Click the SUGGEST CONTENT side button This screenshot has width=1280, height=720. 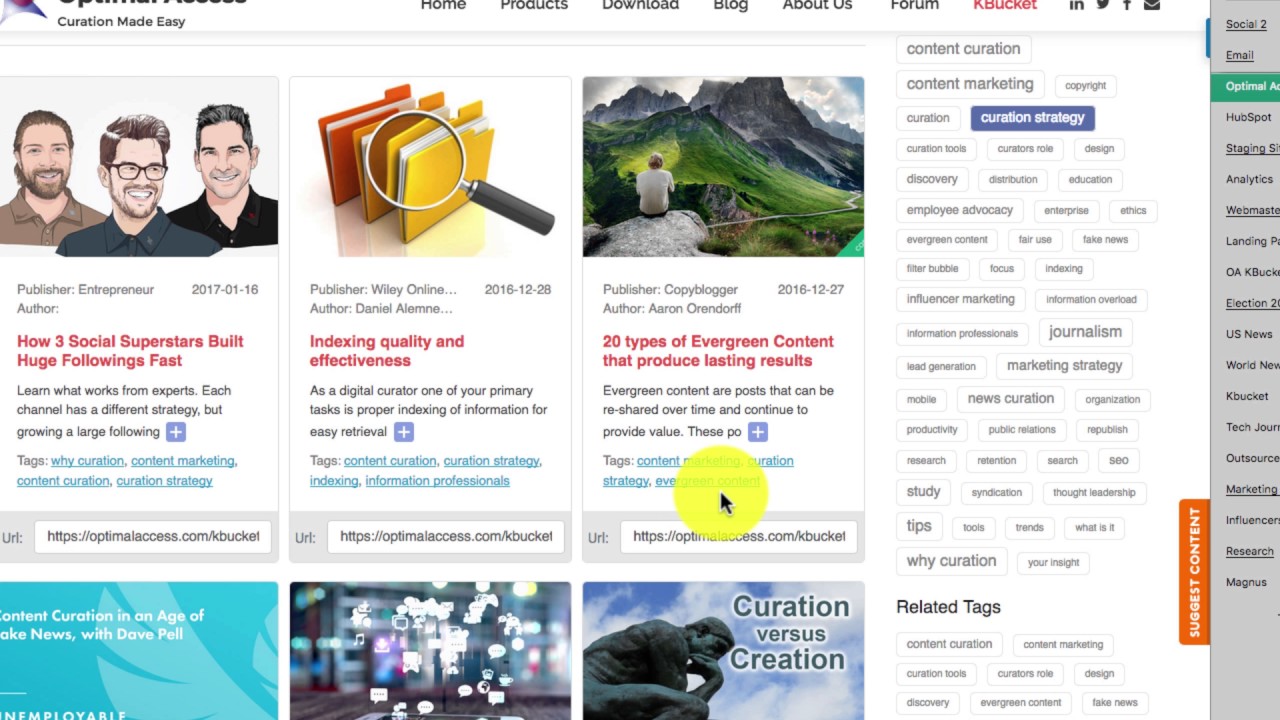tap(1194, 572)
